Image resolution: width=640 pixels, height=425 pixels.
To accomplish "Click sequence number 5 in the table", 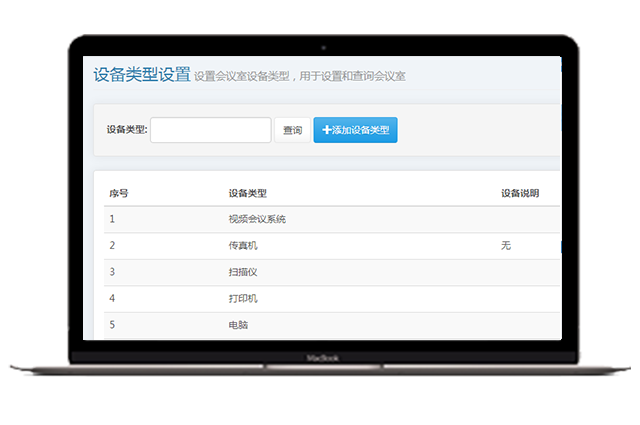I will click(112, 325).
